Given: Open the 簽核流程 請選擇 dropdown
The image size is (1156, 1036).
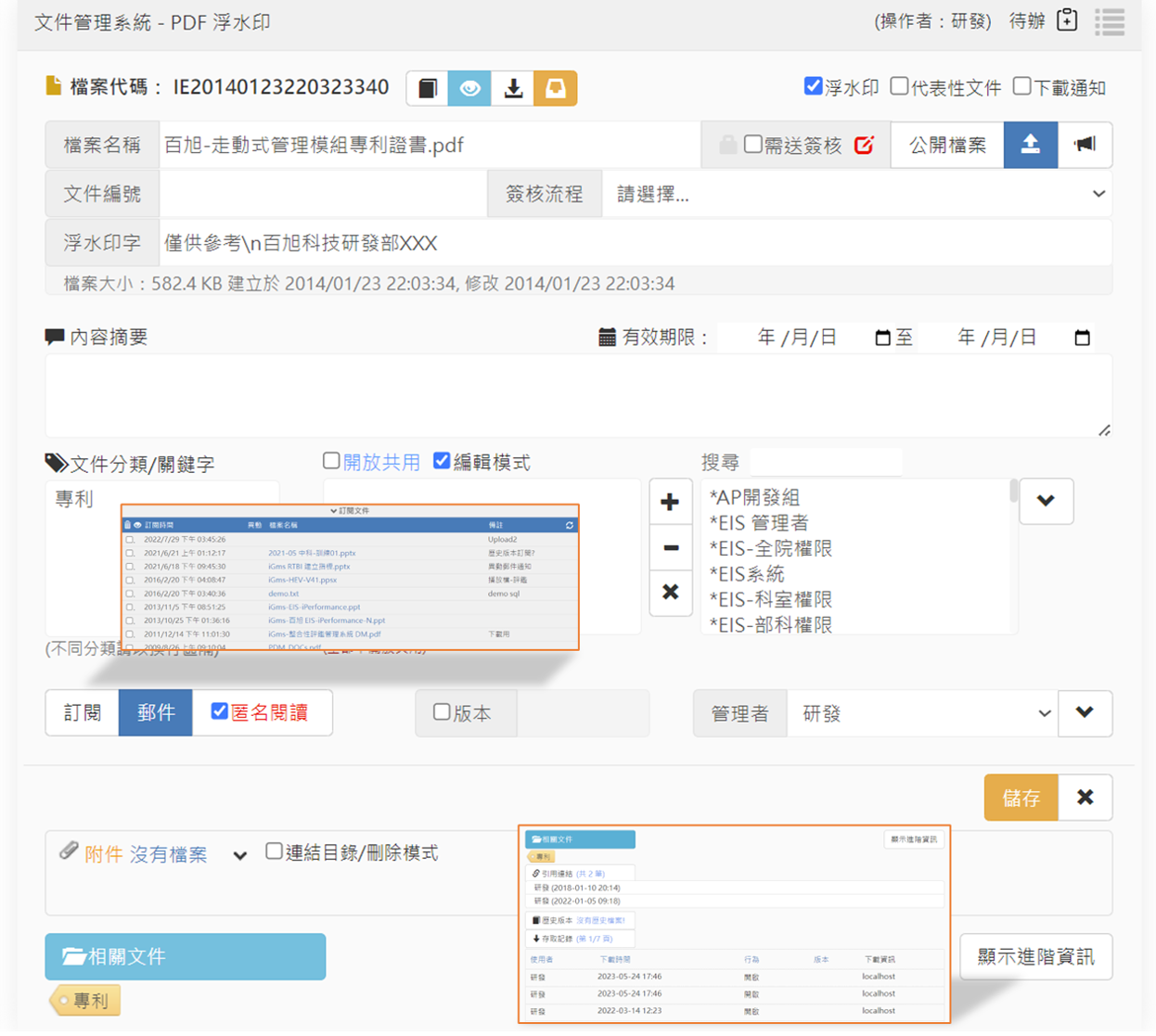Looking at the screenshot, I should [x=856, y=194].
